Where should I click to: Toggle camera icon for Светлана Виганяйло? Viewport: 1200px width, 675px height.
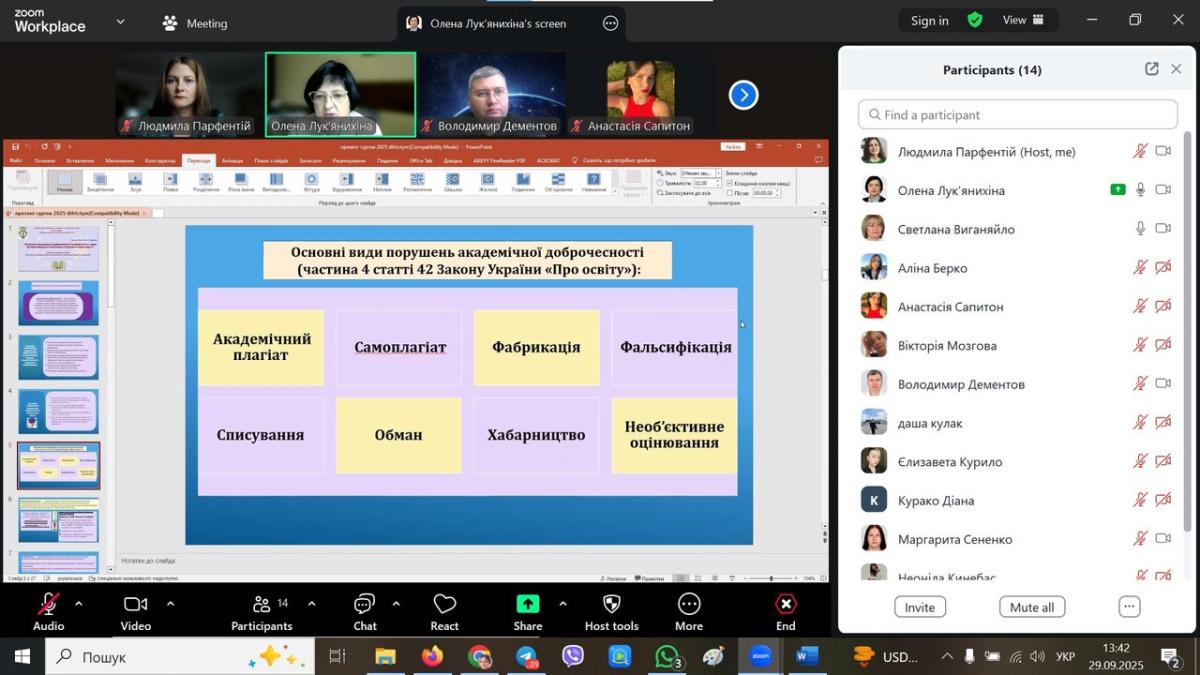tap(1163, 229)
